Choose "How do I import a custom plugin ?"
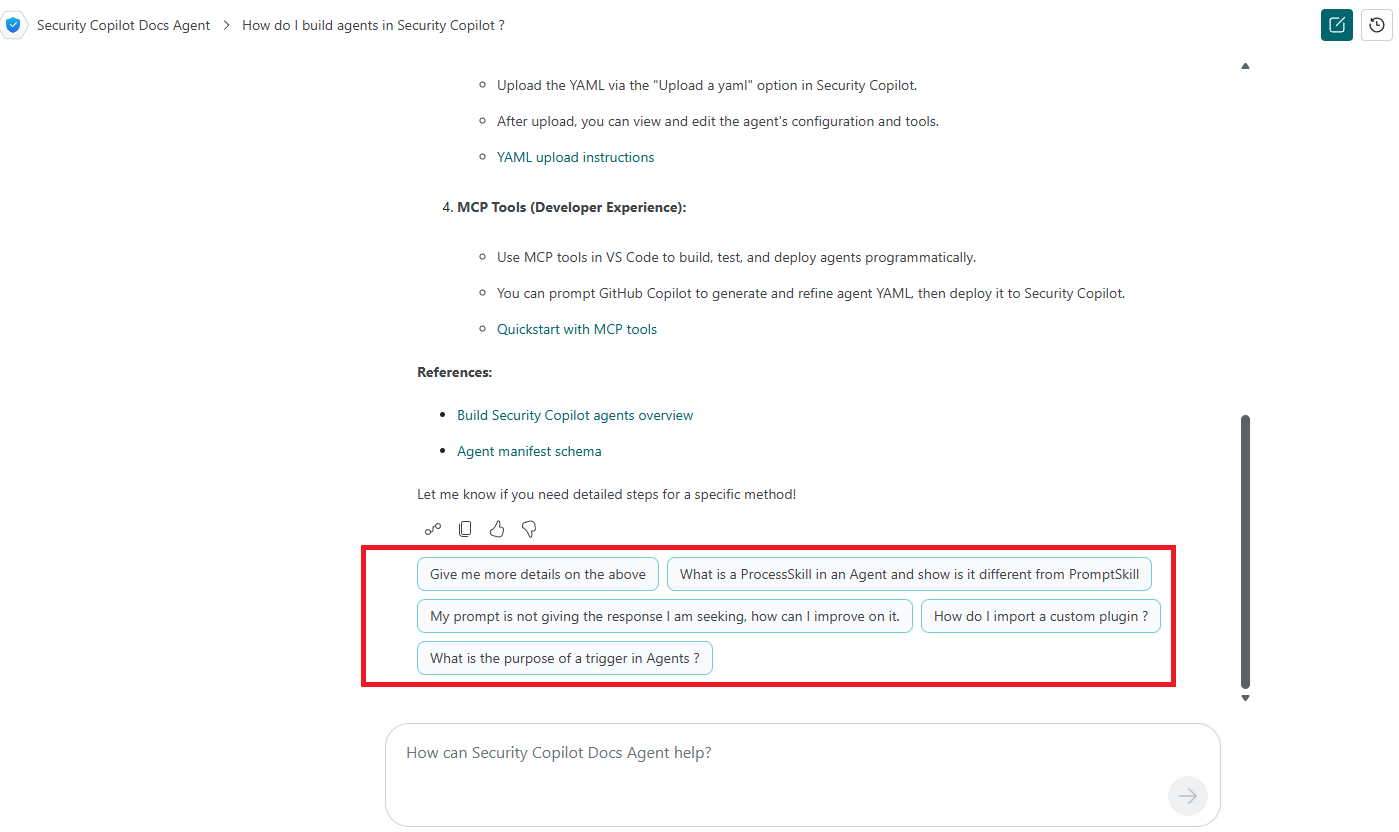 pos(1040,616)
